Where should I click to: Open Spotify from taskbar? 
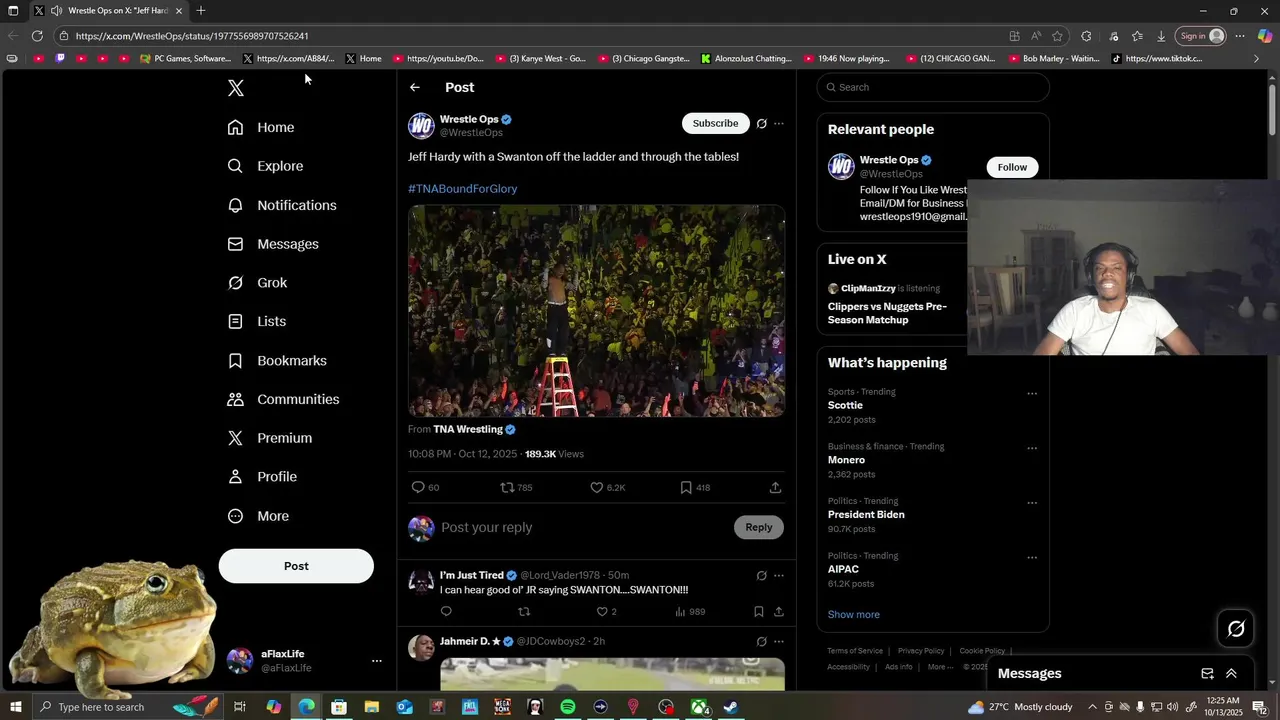pyautogui.click(x=567, y=707)
